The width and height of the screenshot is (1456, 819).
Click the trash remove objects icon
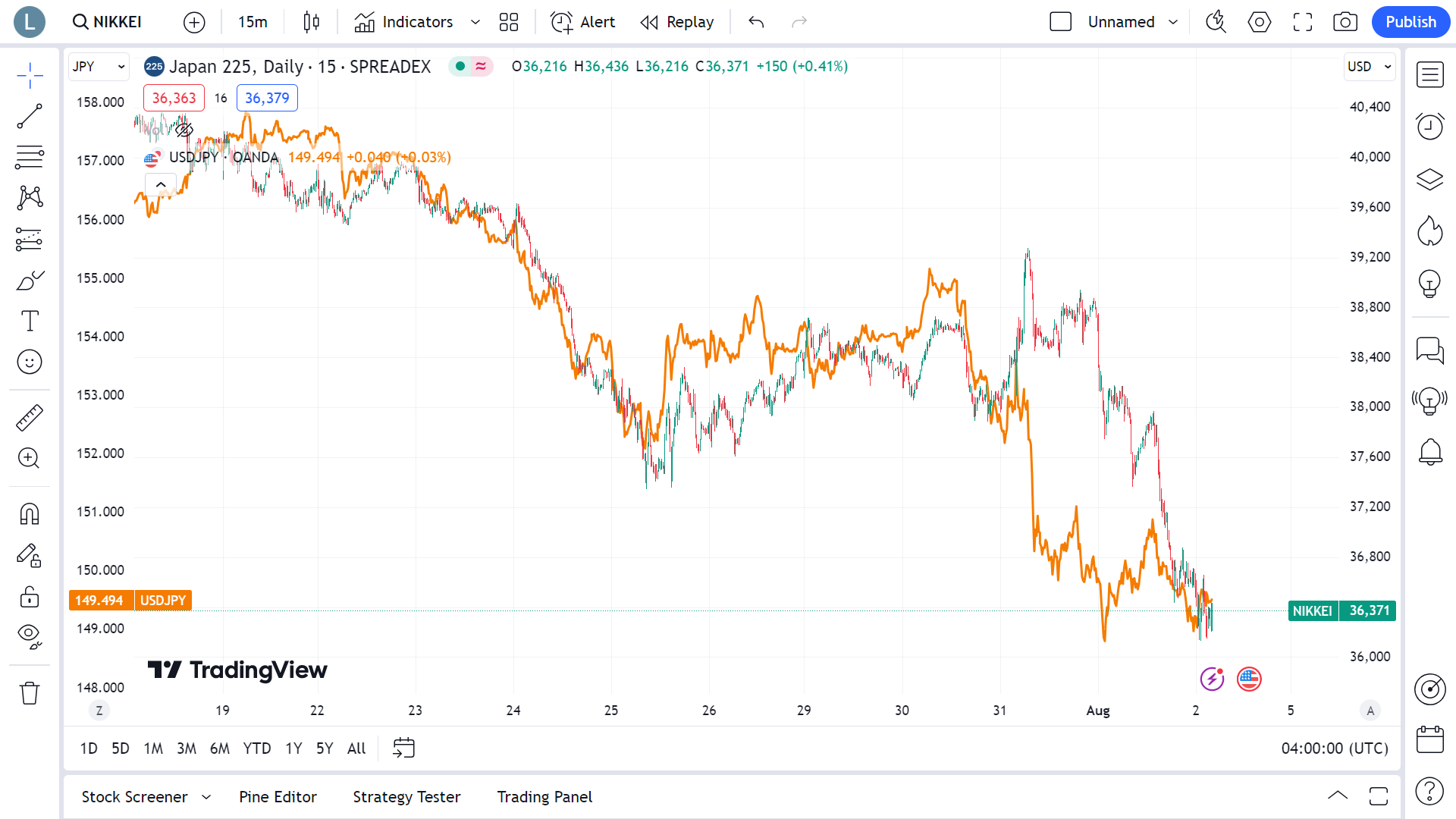(30, 693)
